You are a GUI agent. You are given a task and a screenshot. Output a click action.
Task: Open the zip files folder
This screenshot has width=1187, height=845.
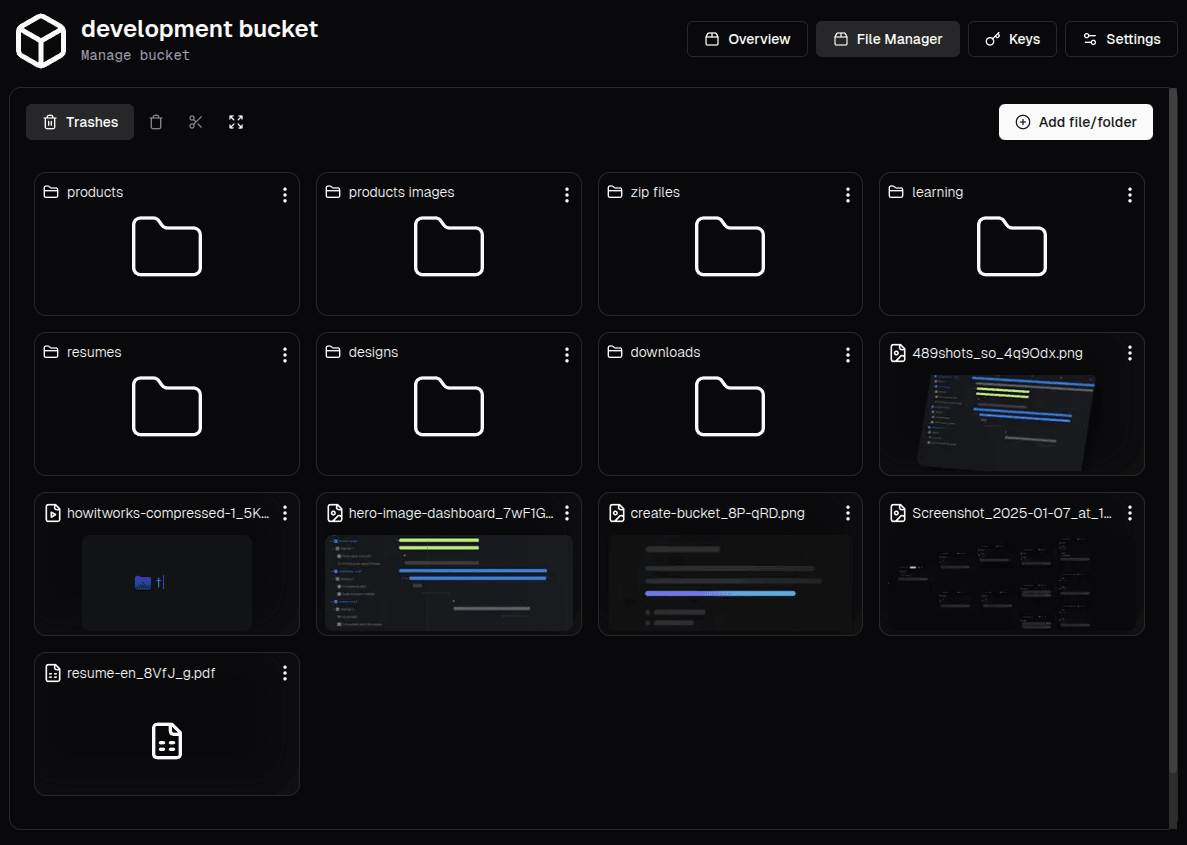(730, 246)
